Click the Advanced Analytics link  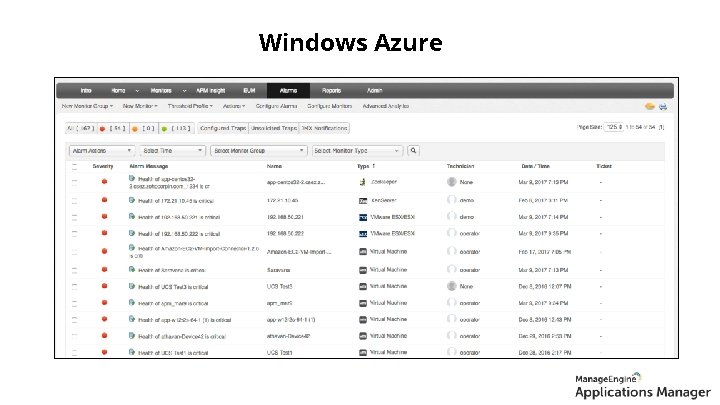coord(386,106)
